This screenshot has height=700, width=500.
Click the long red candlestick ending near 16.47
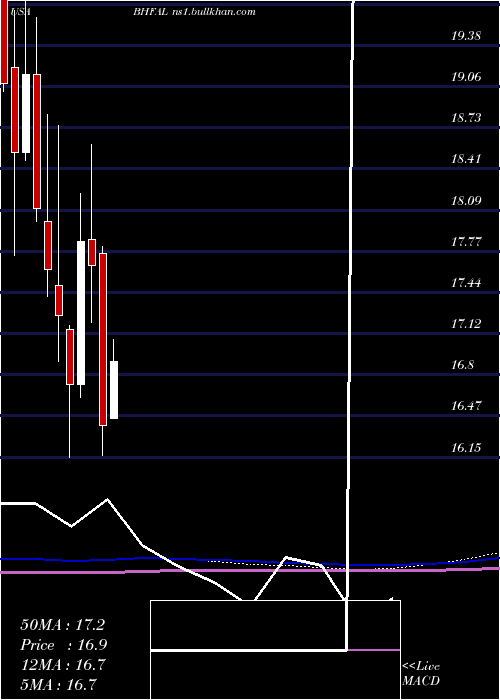[x=103, y=339]
